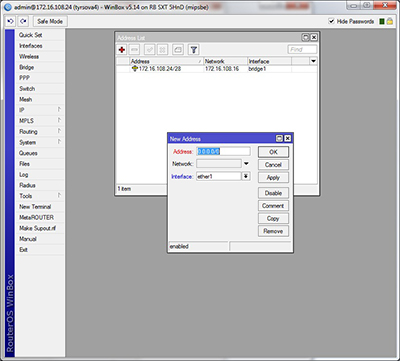Open the IP menu in sidebar
The height and width of the screenshot is (361, 400).
point(40,110)
